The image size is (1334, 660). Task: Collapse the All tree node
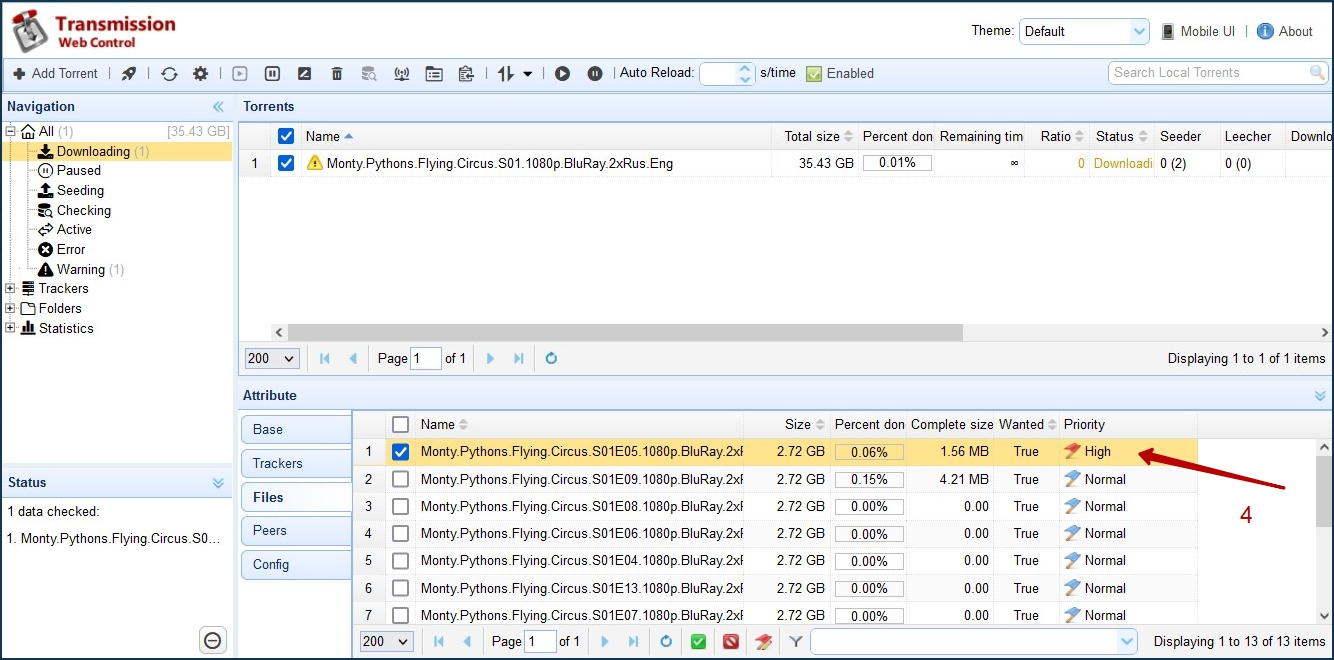[10, 131]
